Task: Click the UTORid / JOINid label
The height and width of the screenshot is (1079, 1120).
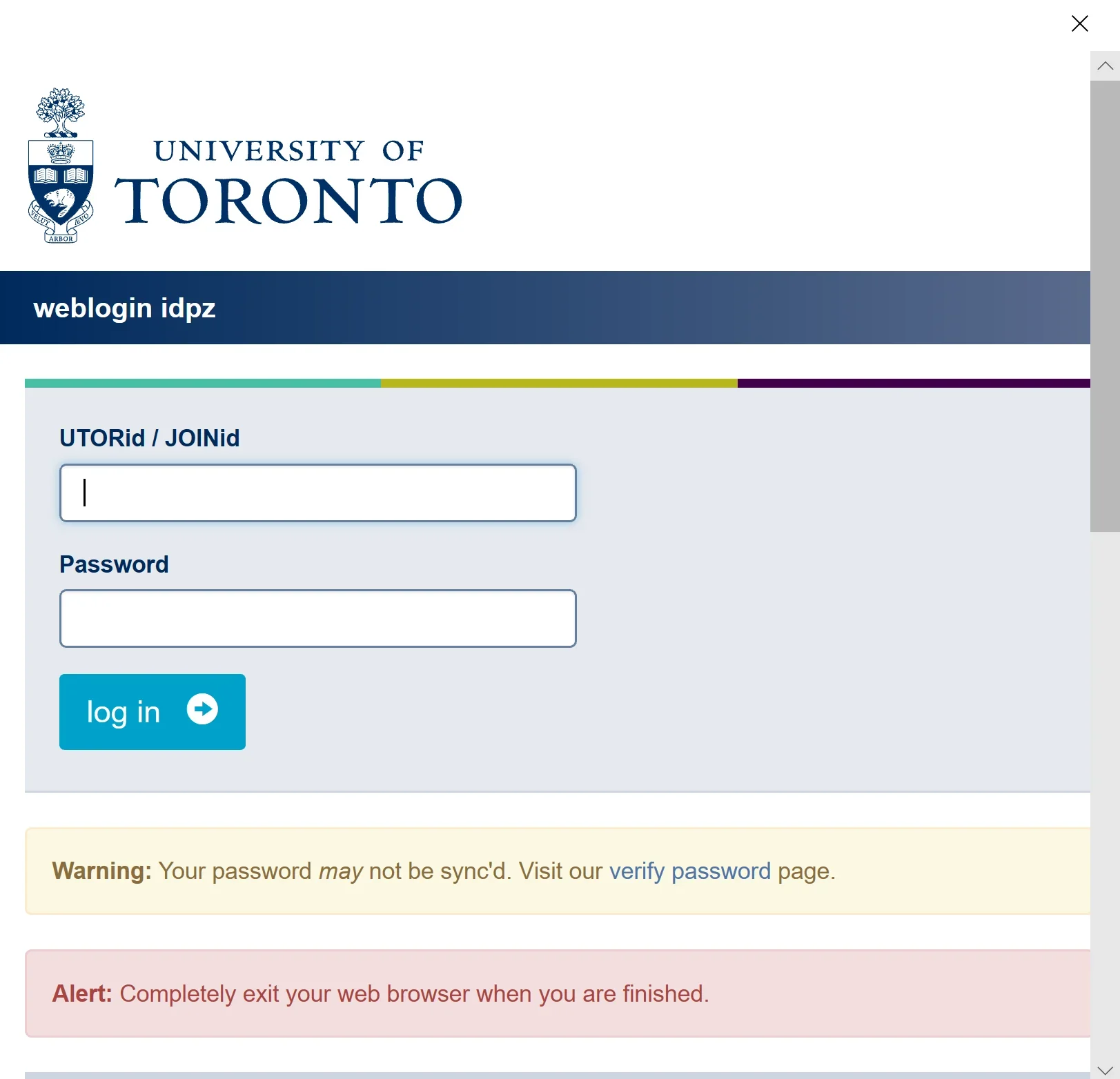Action: click(149, 438)
